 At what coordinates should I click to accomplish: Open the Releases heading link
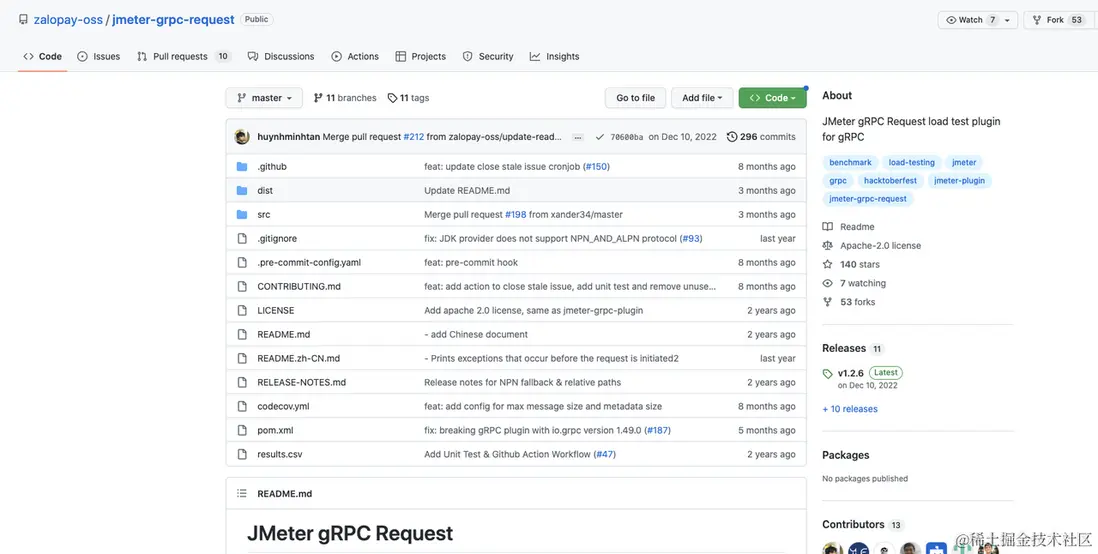[x=844, y=348]
